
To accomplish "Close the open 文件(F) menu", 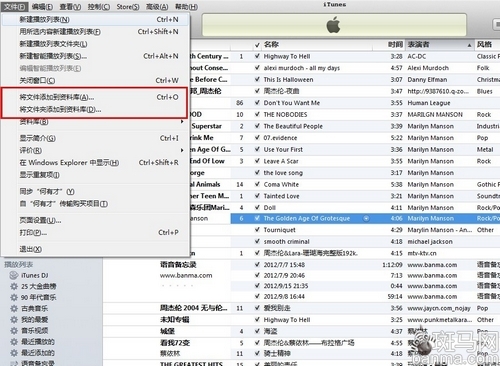I will click(15, 7).
